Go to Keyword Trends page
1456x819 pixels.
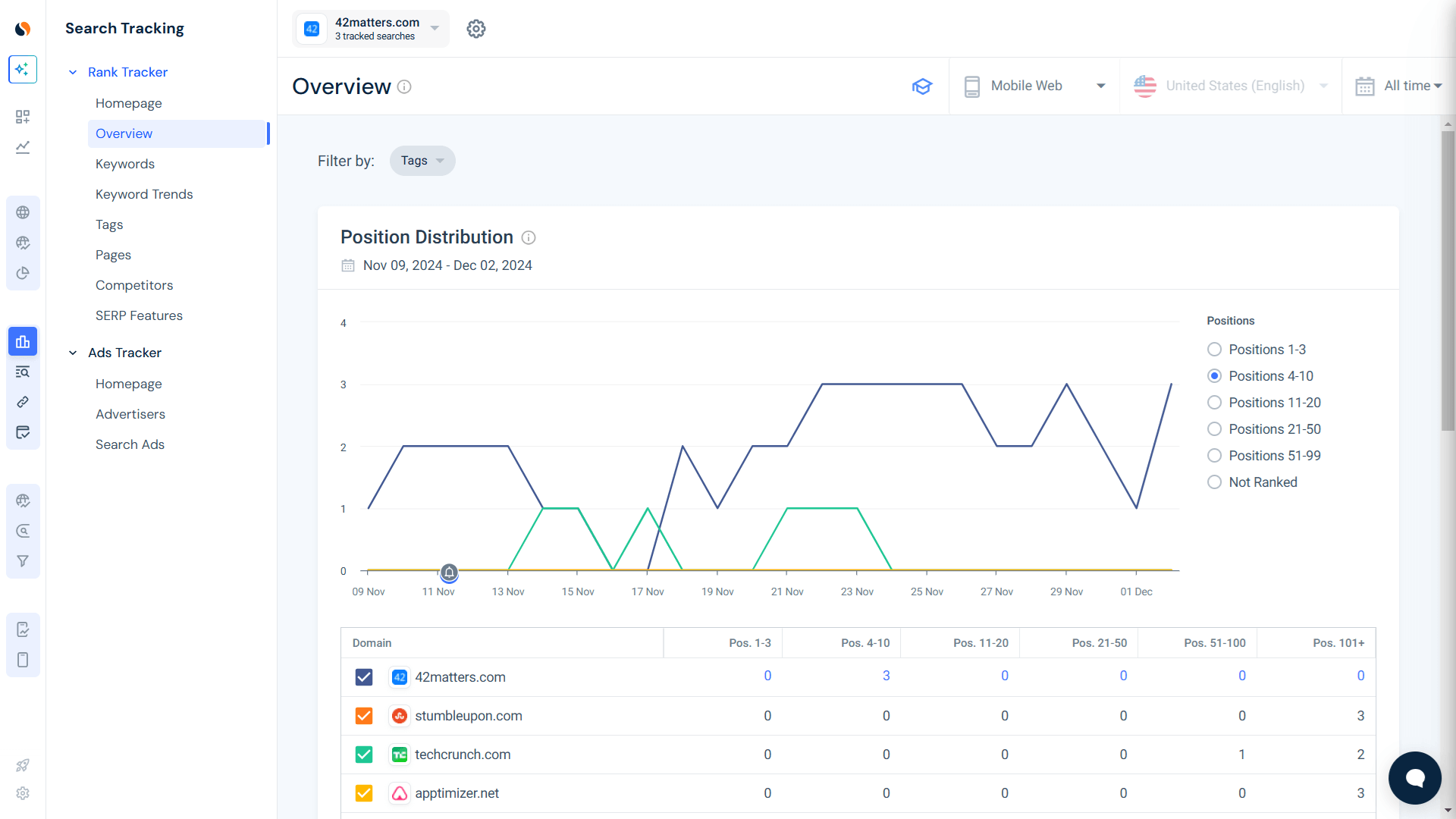(144, 194)
